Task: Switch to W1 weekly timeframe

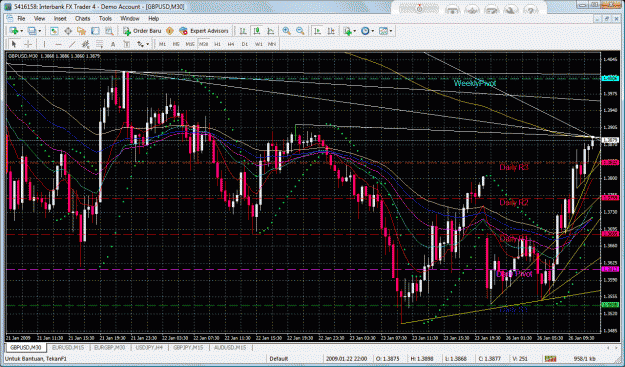Action: 259,44
